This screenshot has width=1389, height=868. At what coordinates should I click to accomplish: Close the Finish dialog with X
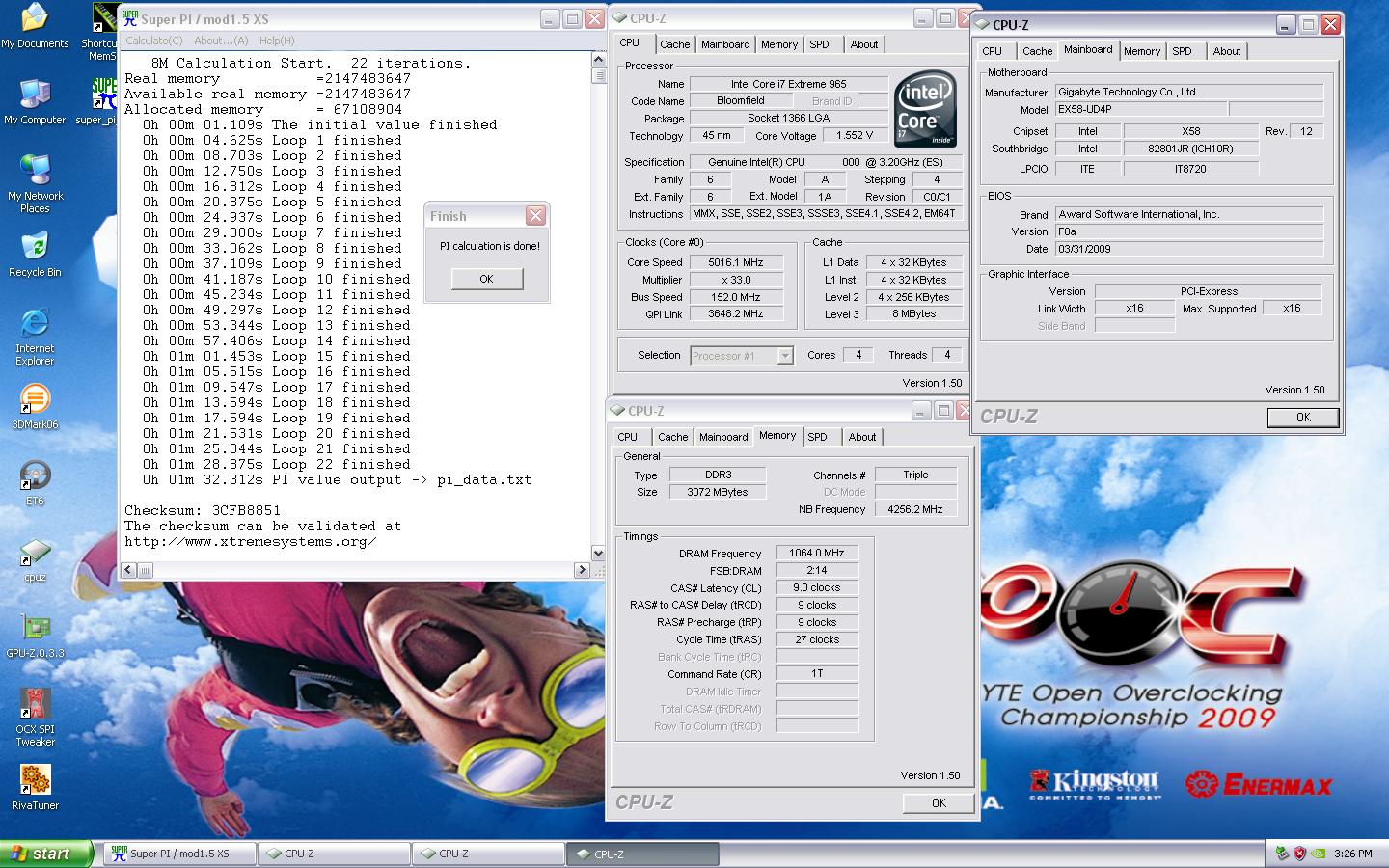(535, 215)
